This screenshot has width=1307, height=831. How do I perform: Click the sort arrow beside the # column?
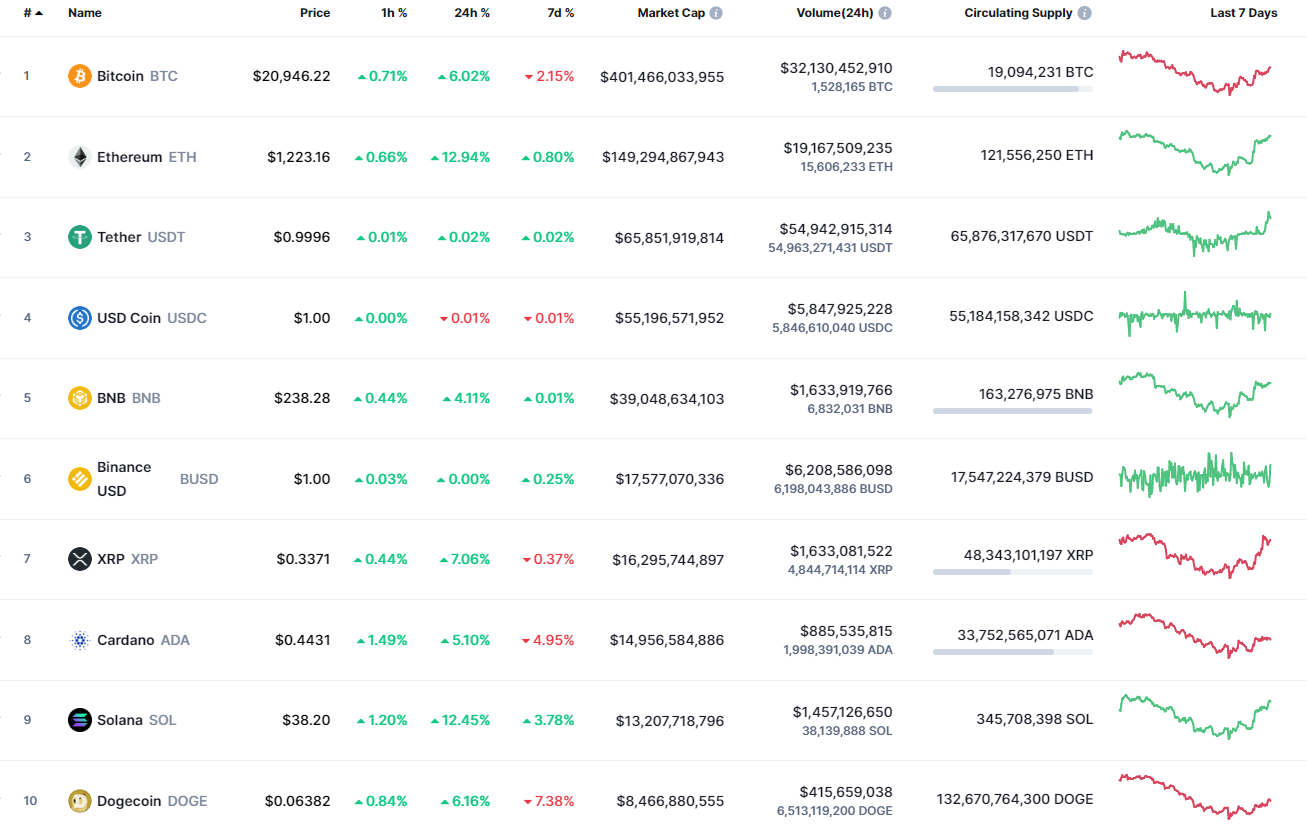pos(38,12)
